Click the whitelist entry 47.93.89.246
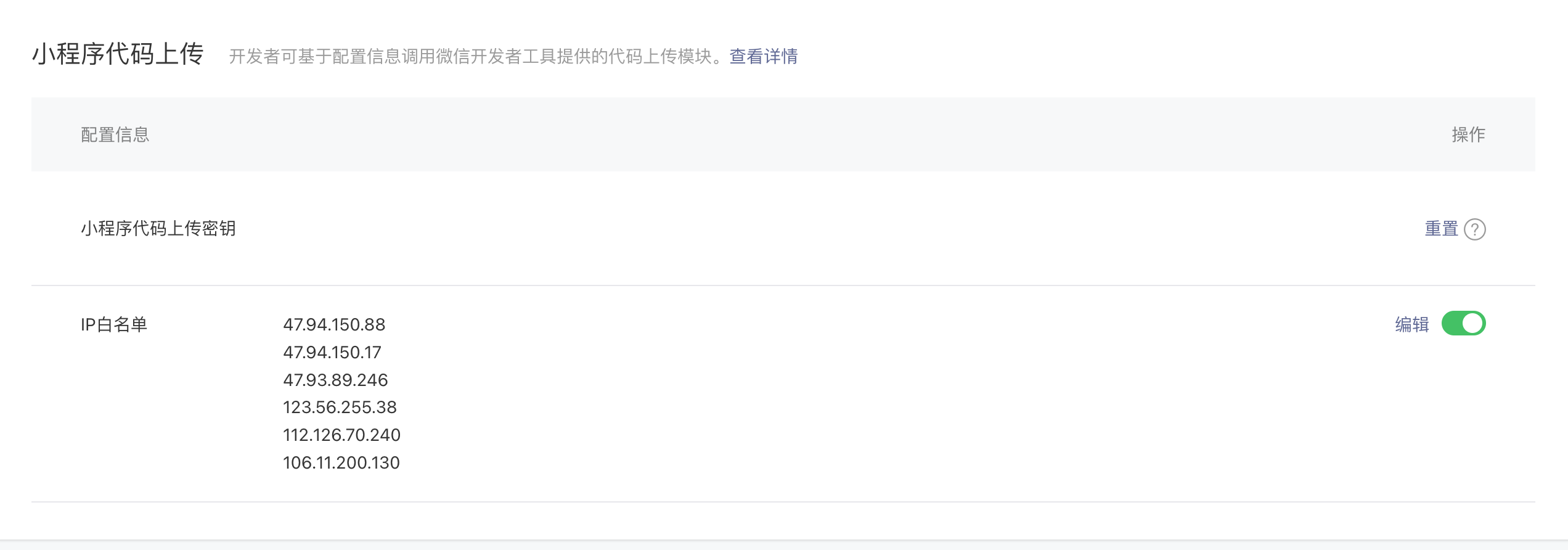 click(335, 380)
